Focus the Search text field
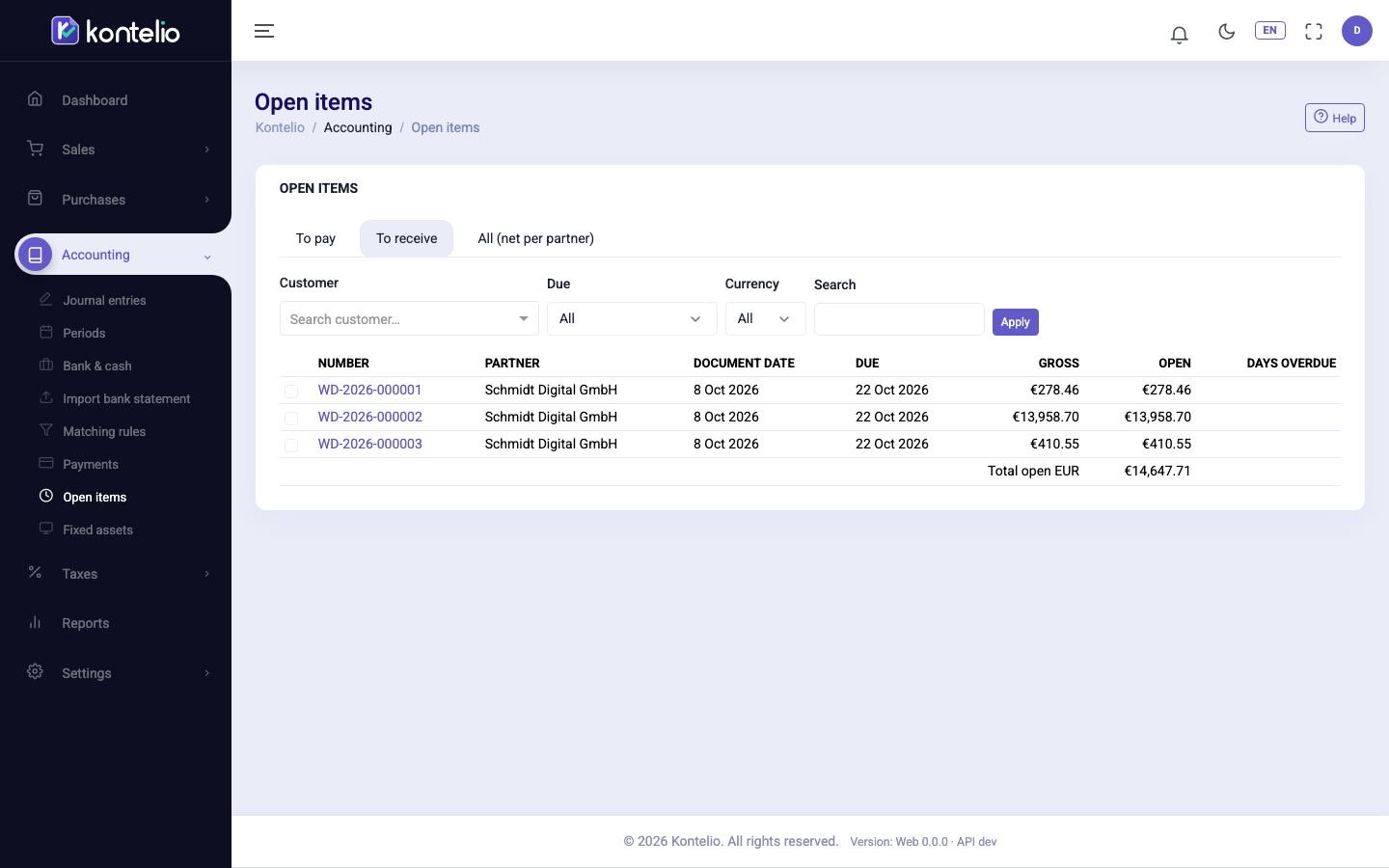This screenshot has width=1389, height=868. coord(899,319)
